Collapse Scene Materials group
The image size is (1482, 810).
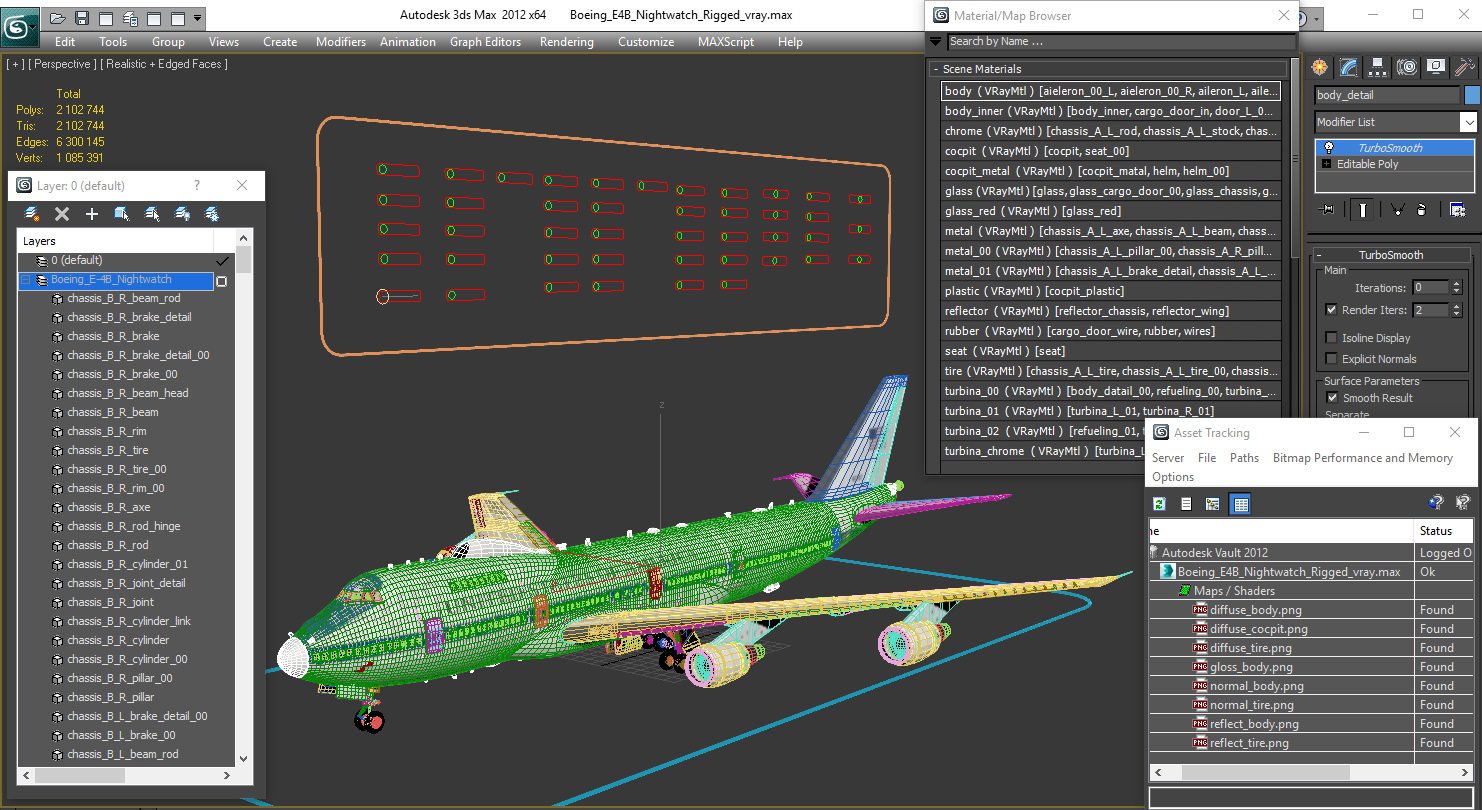(x=936, y=69)
